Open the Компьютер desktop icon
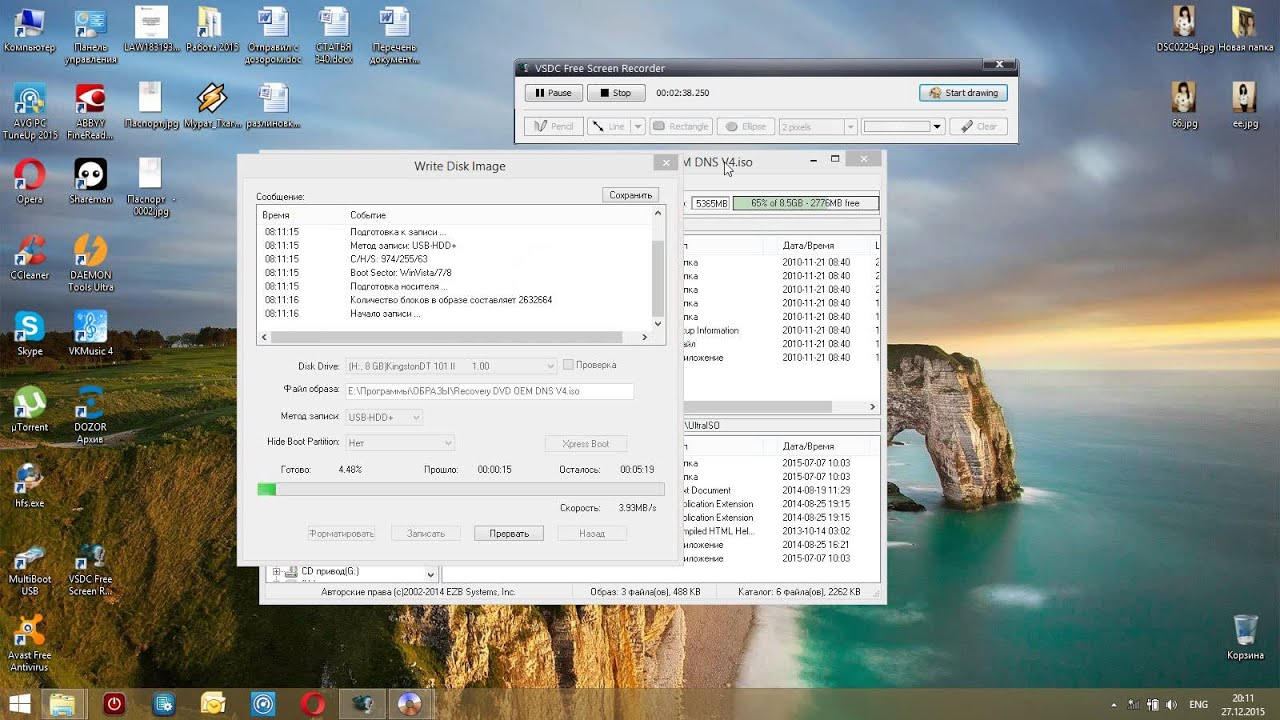1280x720 pixels. (29, 30)
